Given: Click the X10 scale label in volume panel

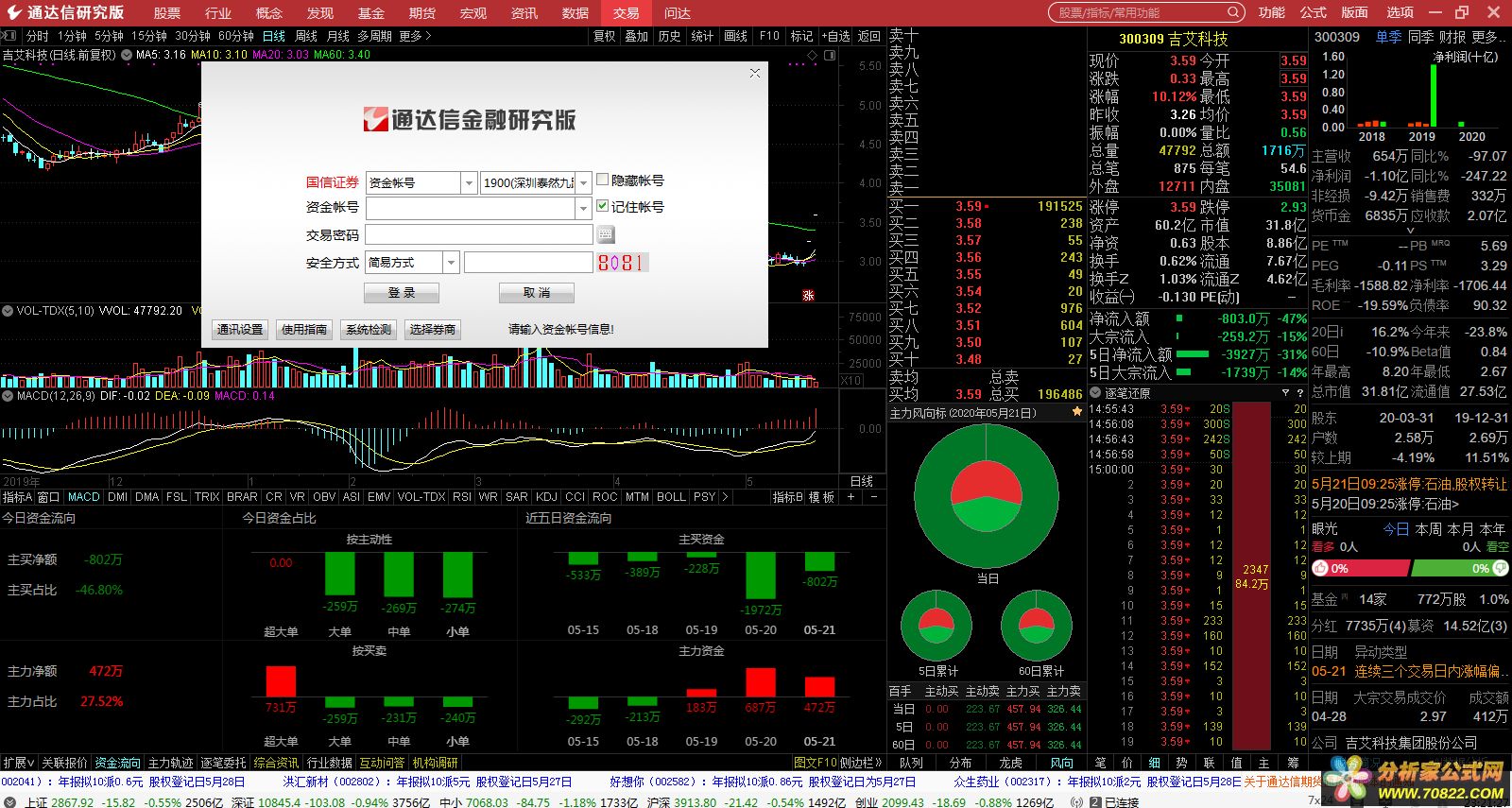Looking at the screenshot, I should (x=850, y=380).
